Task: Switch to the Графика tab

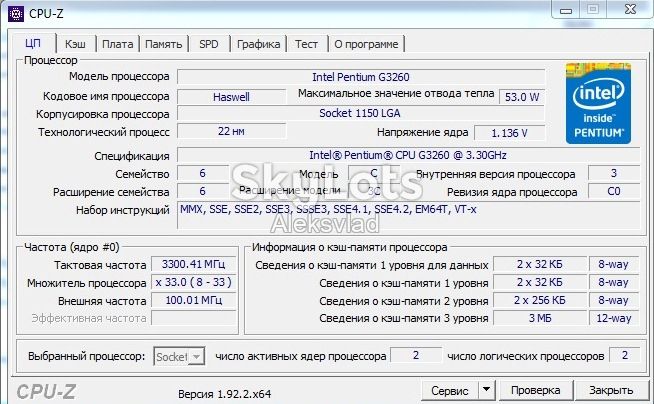Action: tap(259, 44)
